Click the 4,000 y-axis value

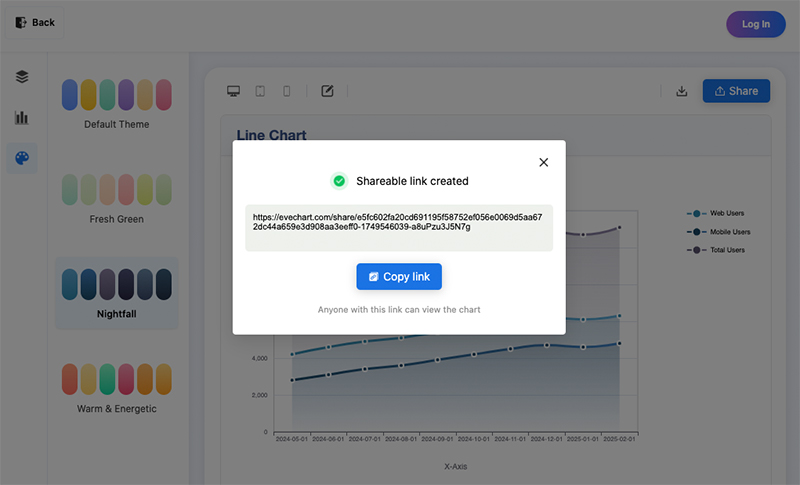coord(259,359)
